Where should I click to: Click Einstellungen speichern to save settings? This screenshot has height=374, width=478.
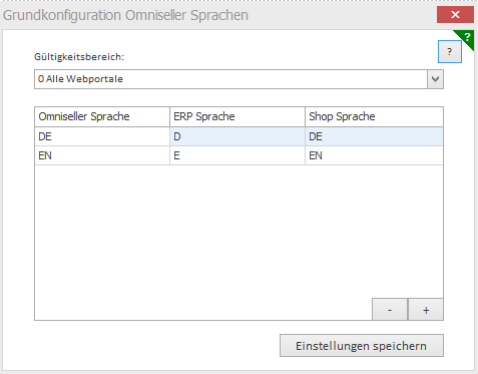[x=362, y=346]
